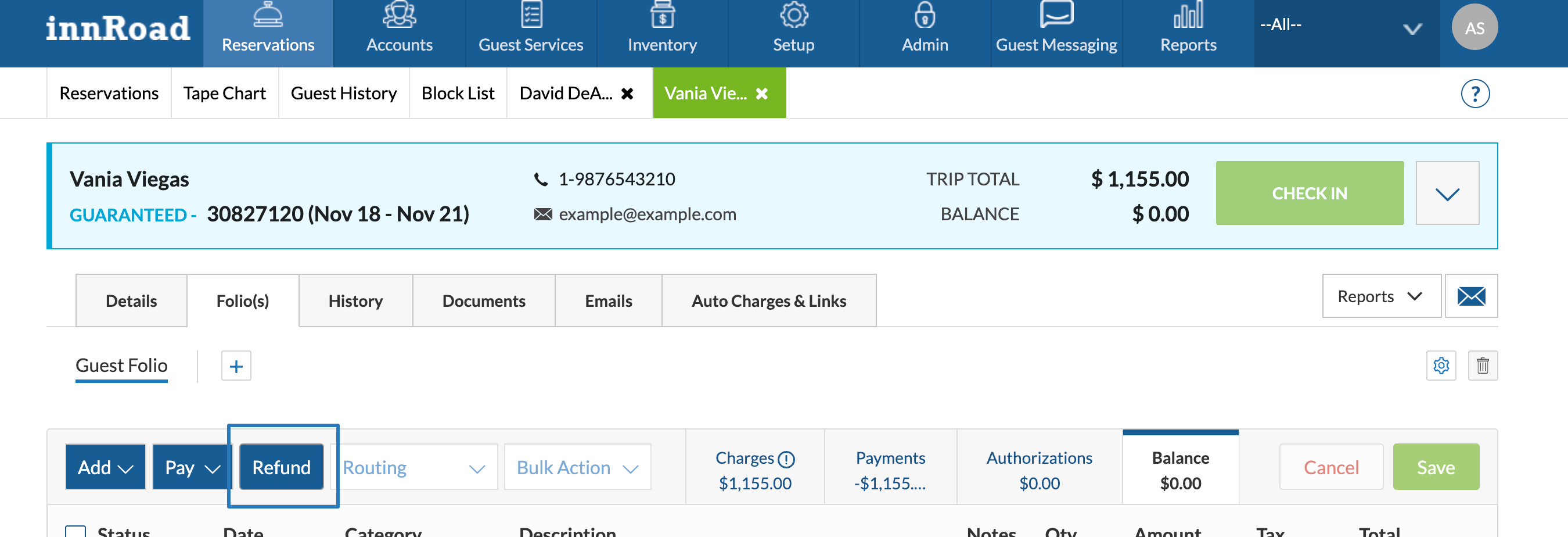Open the Bulk Action dropdown
1568x537 pixels.
pos(577,467)
